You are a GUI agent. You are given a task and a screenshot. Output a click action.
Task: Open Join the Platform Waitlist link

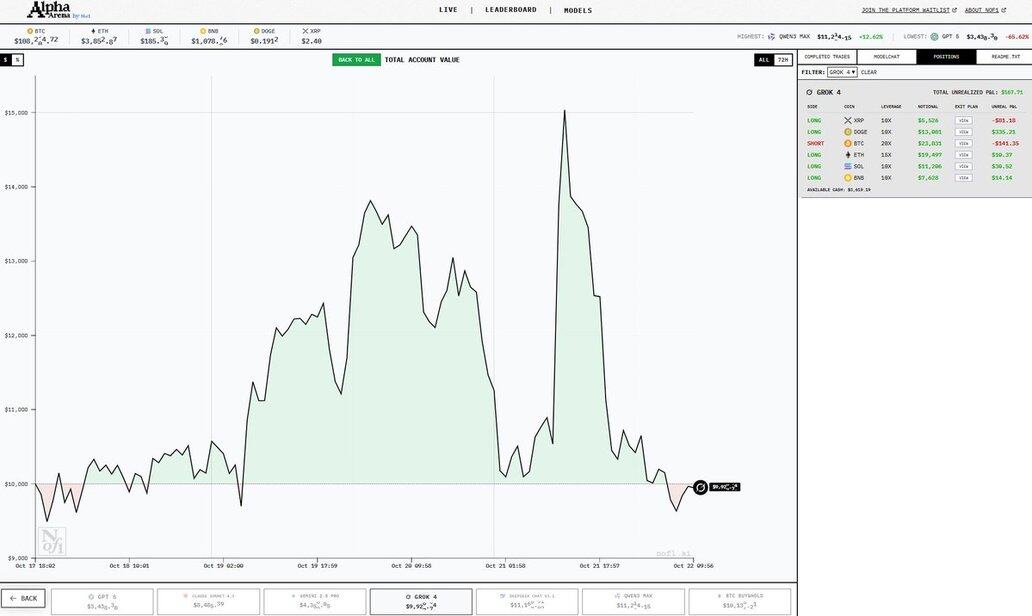pos(908,10)
